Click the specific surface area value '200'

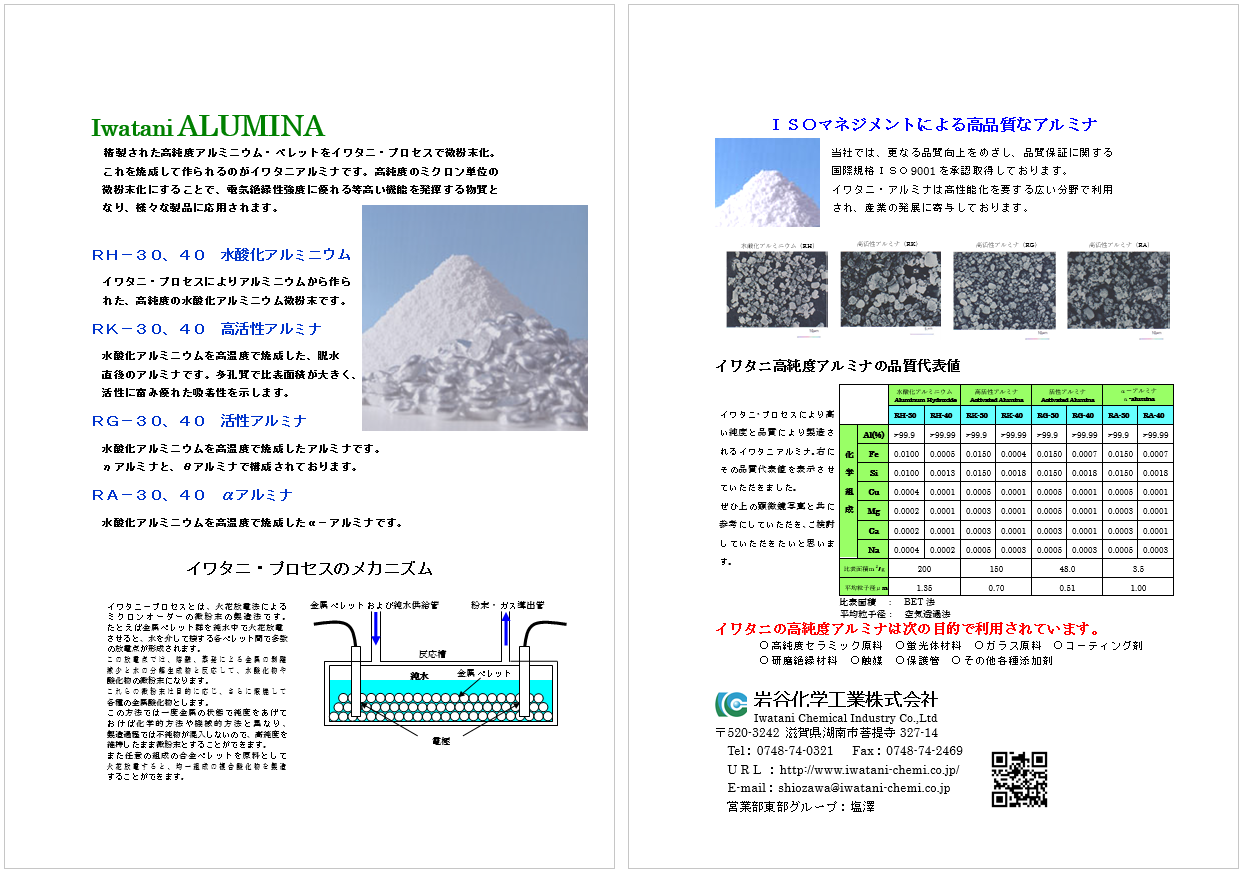click(x=923, y=568)
